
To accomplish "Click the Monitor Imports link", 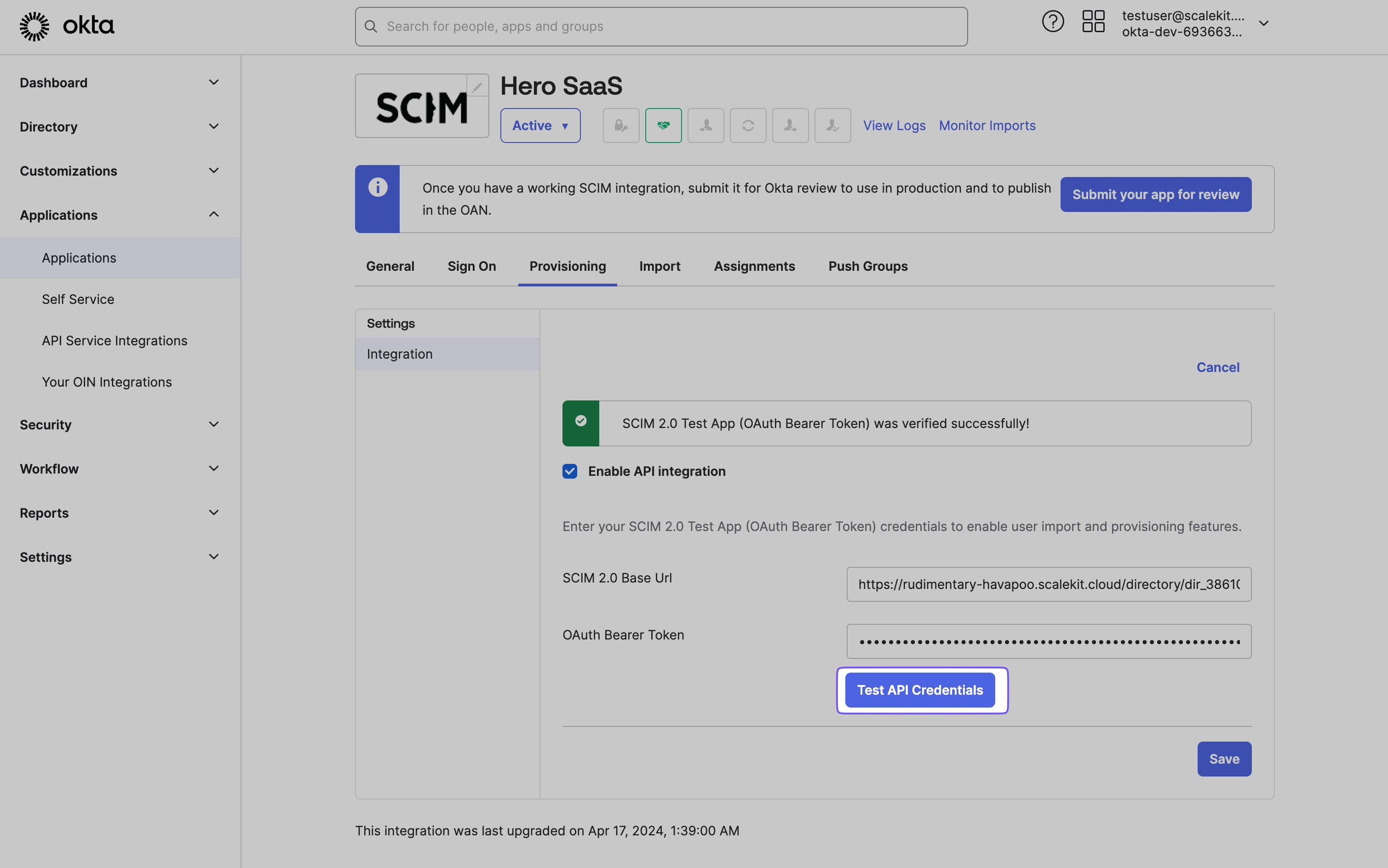I will [987, 125].
